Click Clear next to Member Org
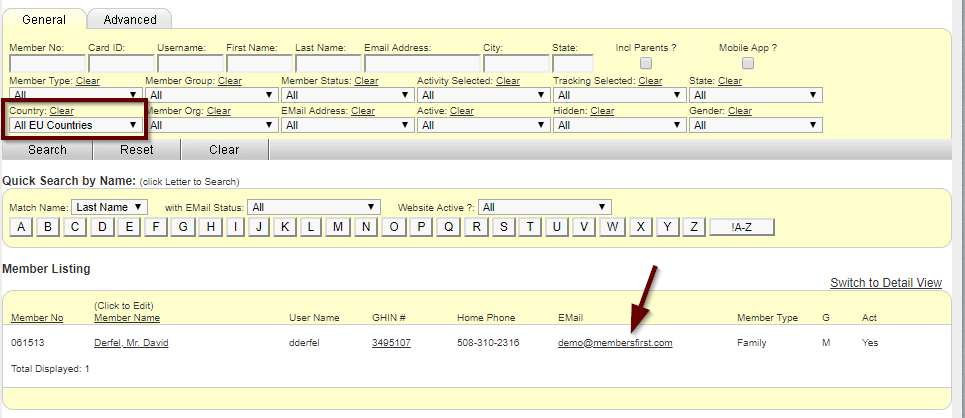 [x=218, y=111]
